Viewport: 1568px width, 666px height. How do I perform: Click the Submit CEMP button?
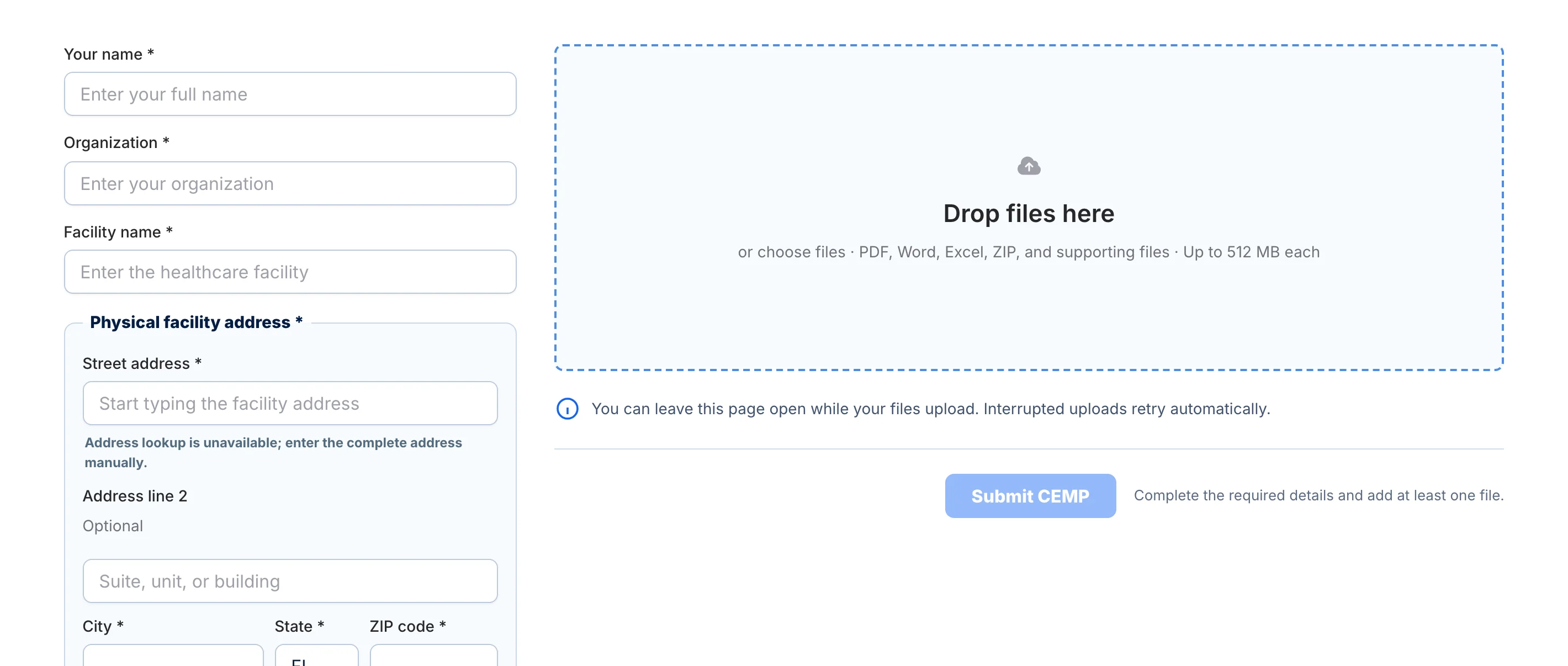tap(1030, 495)
